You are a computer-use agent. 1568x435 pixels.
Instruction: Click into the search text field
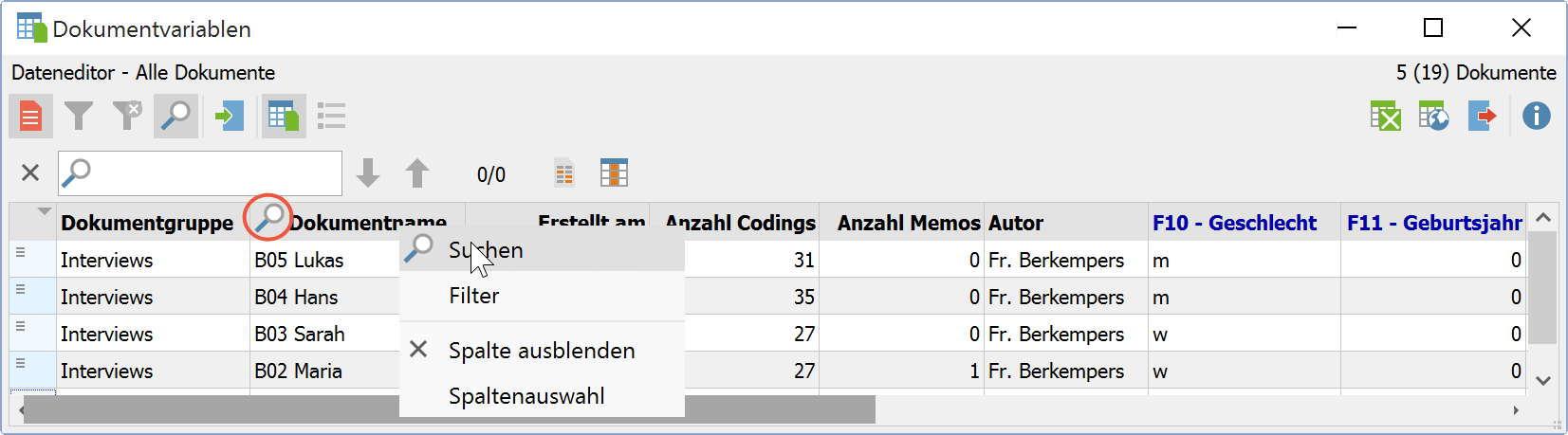200,173
